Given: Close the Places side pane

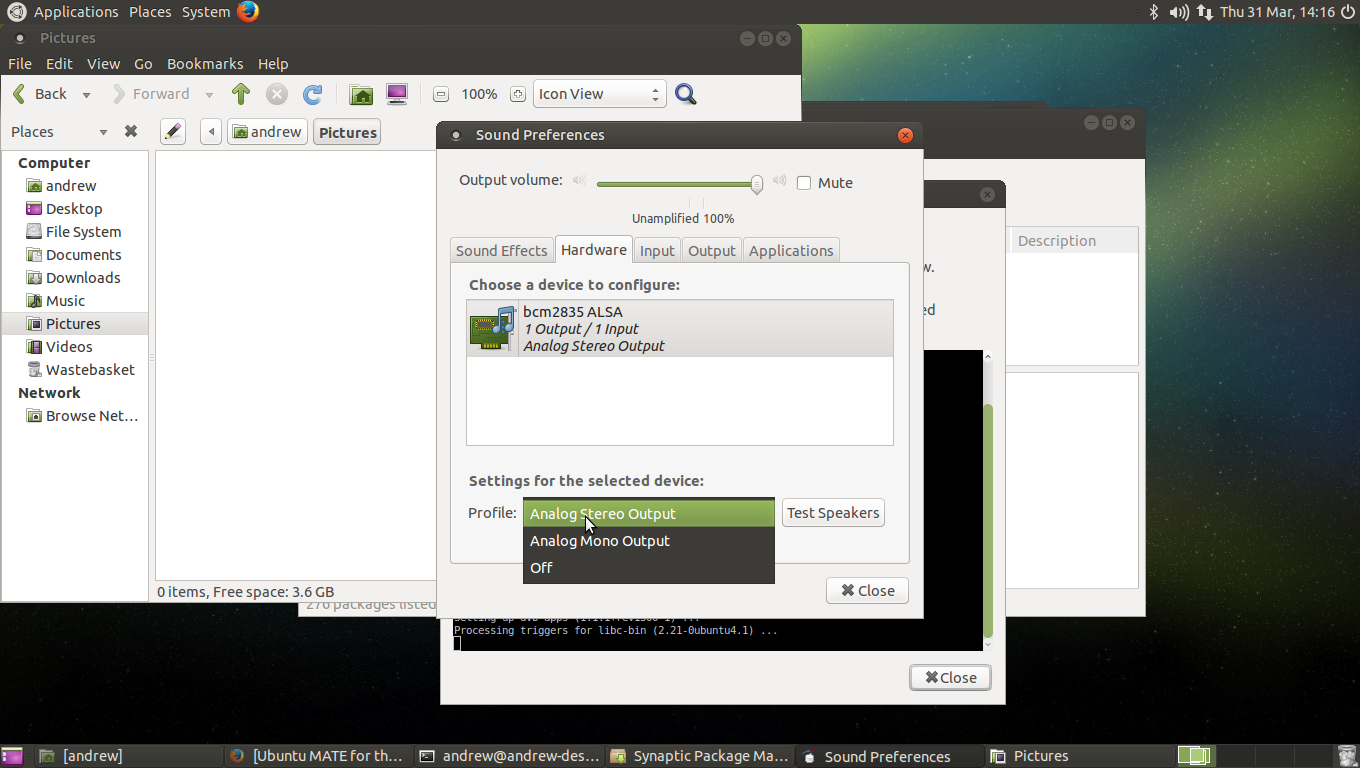Looking at the screenshot, I should point(130,132).
